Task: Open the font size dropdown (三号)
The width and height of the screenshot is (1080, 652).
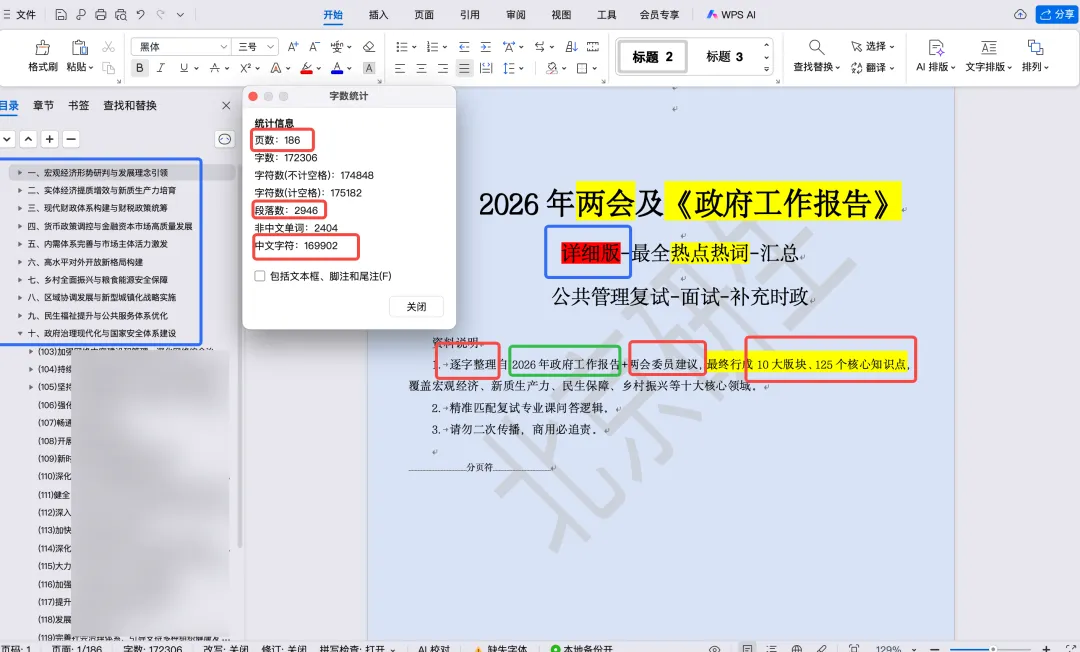Action: 271,47
